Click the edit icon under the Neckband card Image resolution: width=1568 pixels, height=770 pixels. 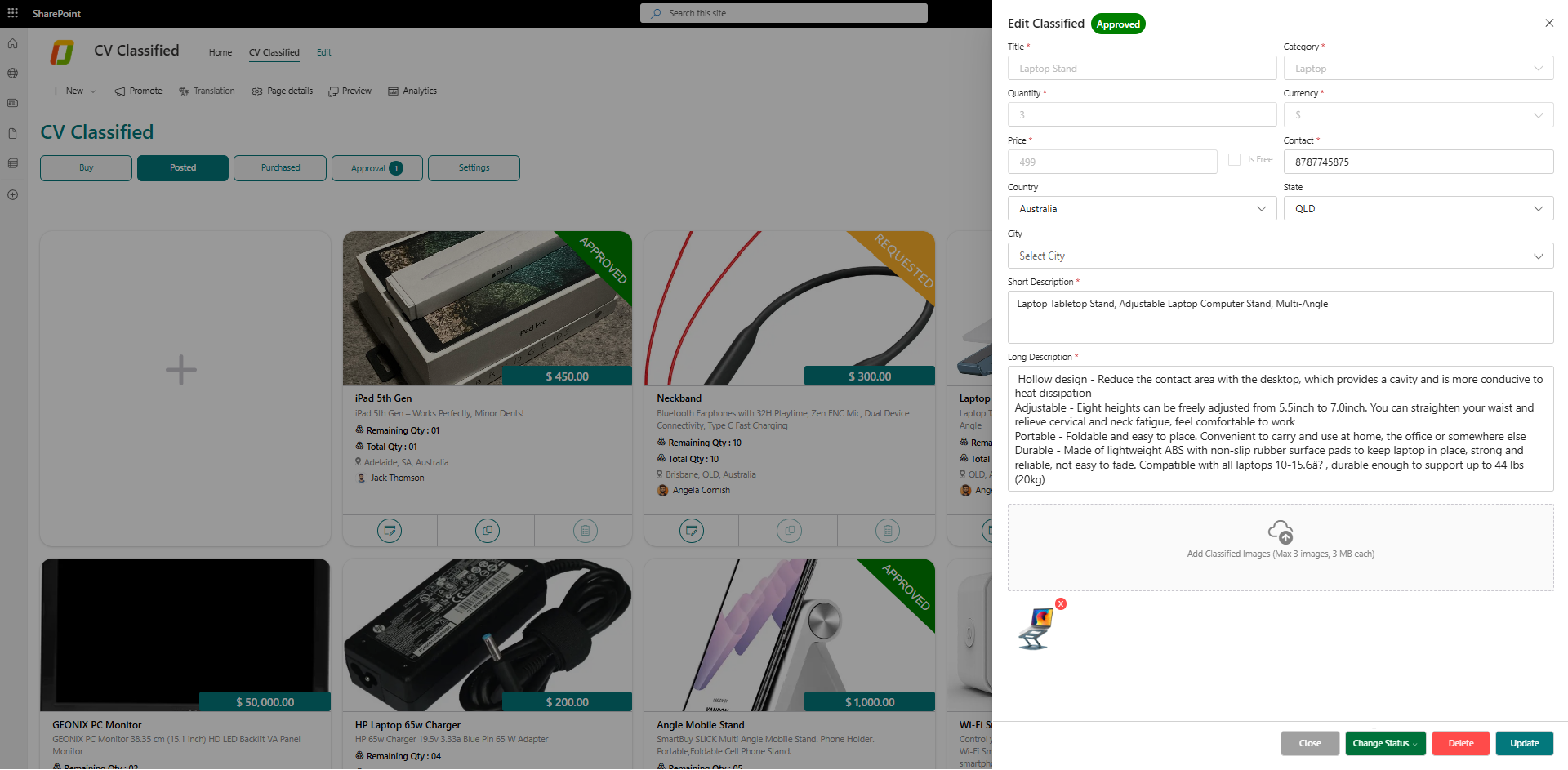691,531
